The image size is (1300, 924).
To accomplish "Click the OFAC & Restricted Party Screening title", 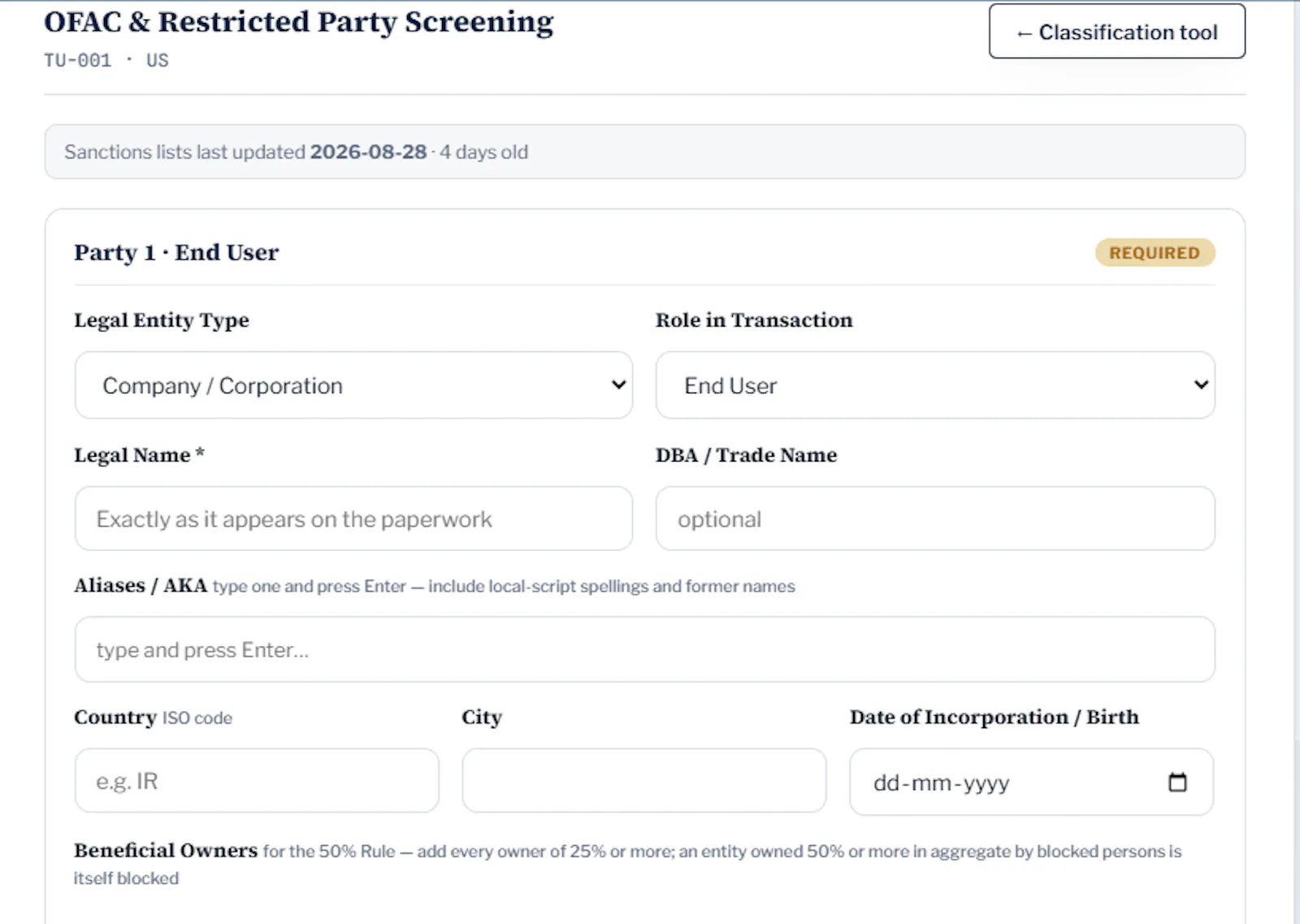I will 299,22.
